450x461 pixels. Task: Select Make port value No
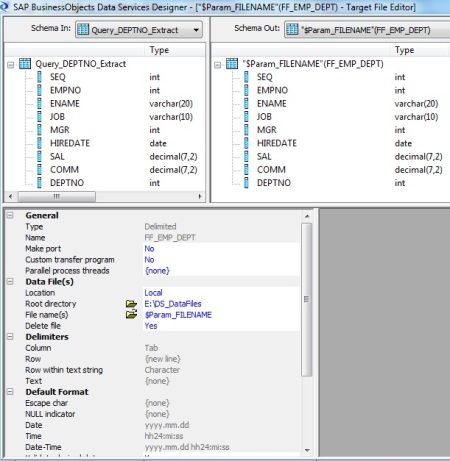click(x=221, y=249)
